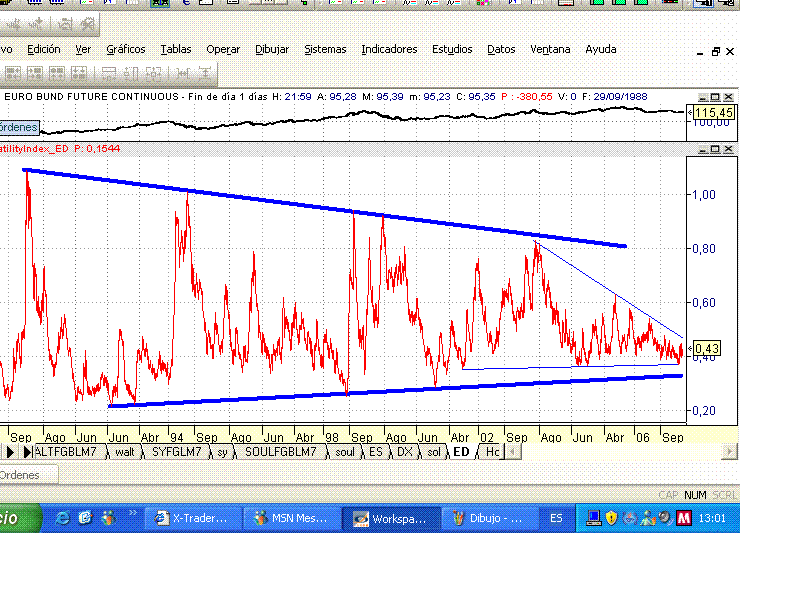The height and width of the screenshot is (600, 800).
Task: Click first tile-windows icon in lower toolbar
Action: click(x=14, y=73)
